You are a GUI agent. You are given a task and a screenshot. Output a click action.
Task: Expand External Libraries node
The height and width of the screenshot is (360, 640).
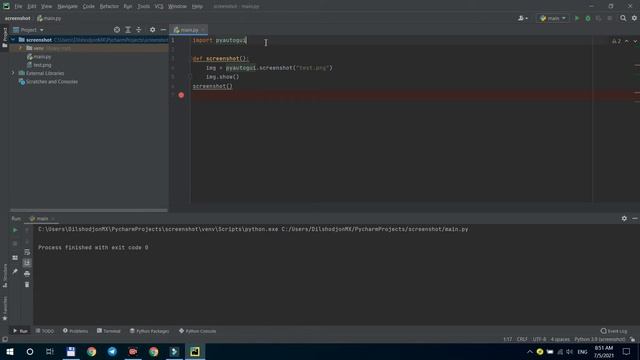(x=13, y=73)
